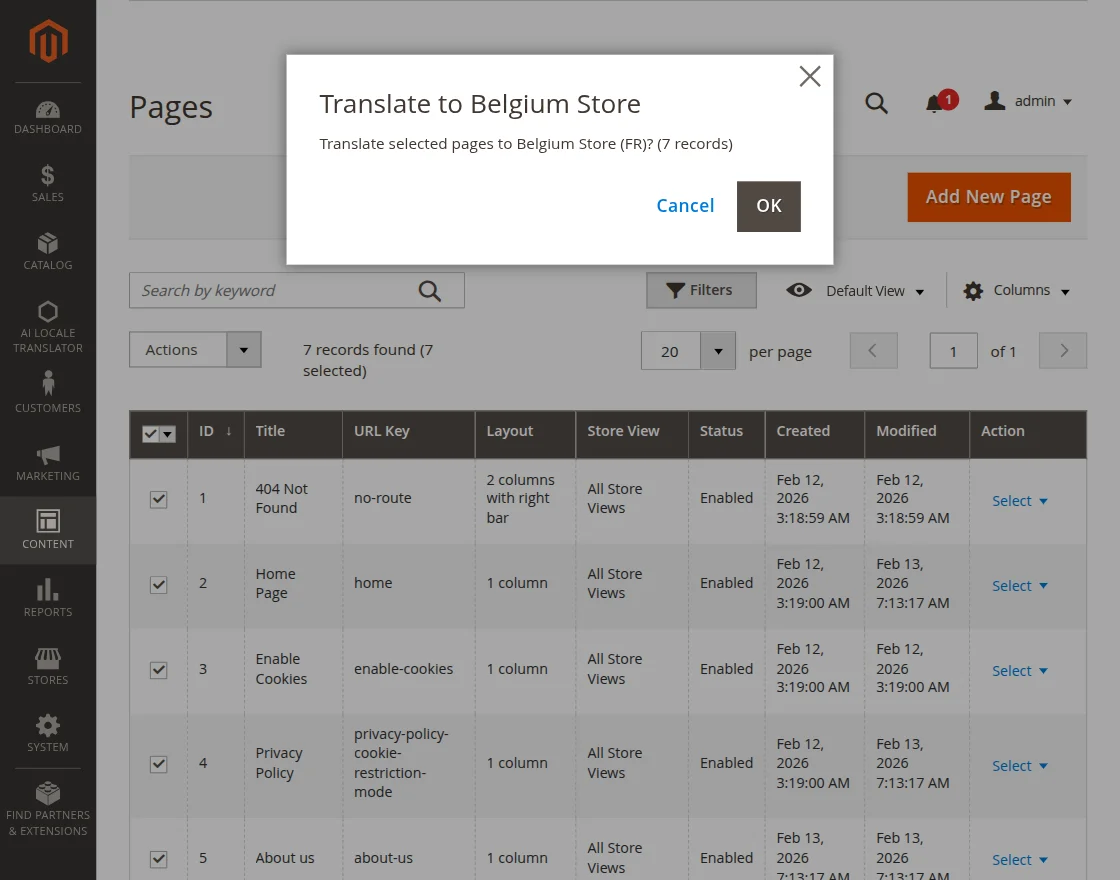Click the Magento logo icon
Screen dimensions: 1120x880
point(48,41)
